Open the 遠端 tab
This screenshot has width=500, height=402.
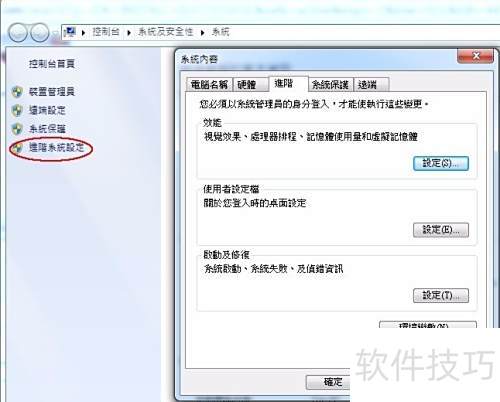pos(371,85)
